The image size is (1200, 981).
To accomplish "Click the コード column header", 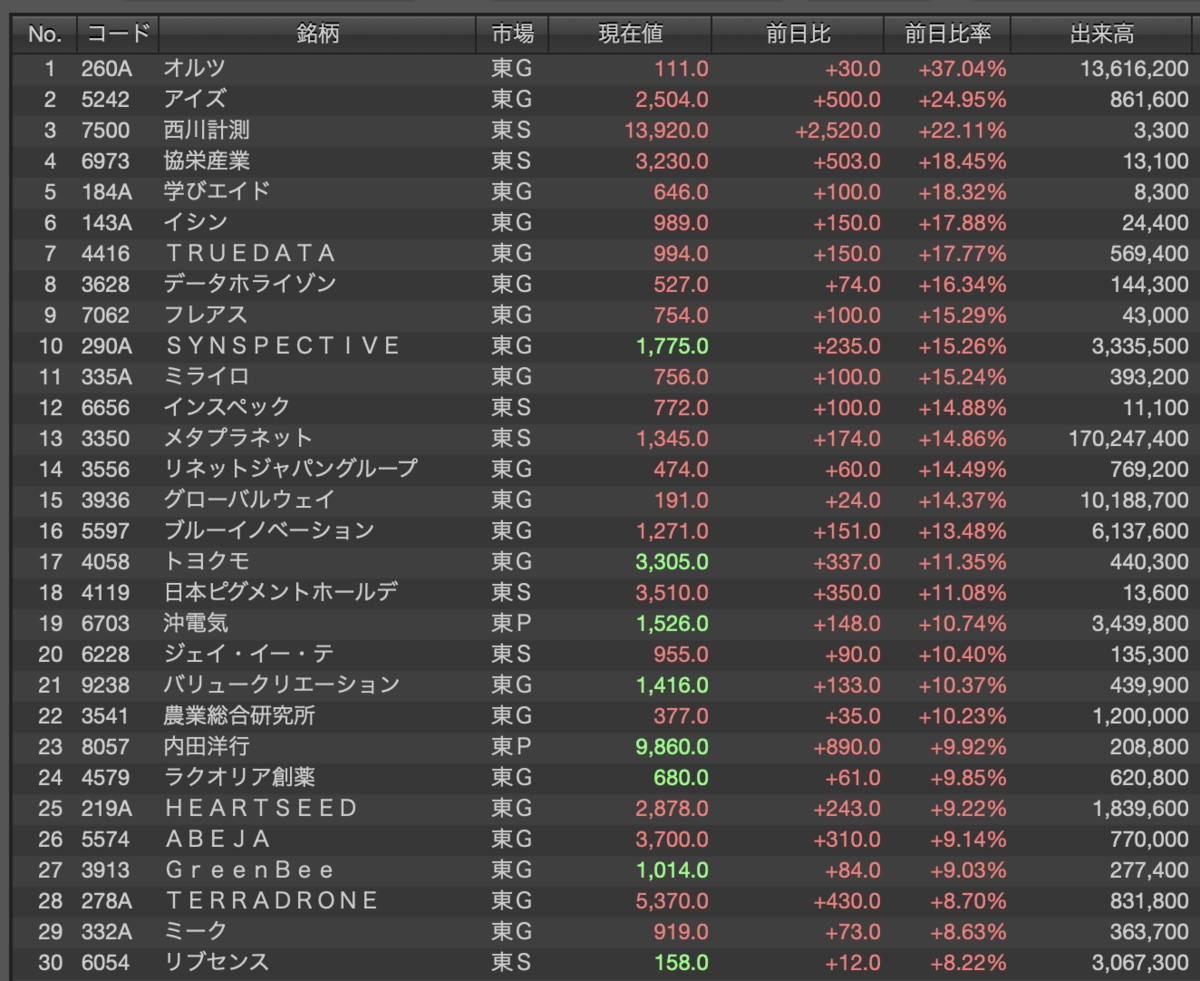I will pyautogui.click(x=117, y=34).
